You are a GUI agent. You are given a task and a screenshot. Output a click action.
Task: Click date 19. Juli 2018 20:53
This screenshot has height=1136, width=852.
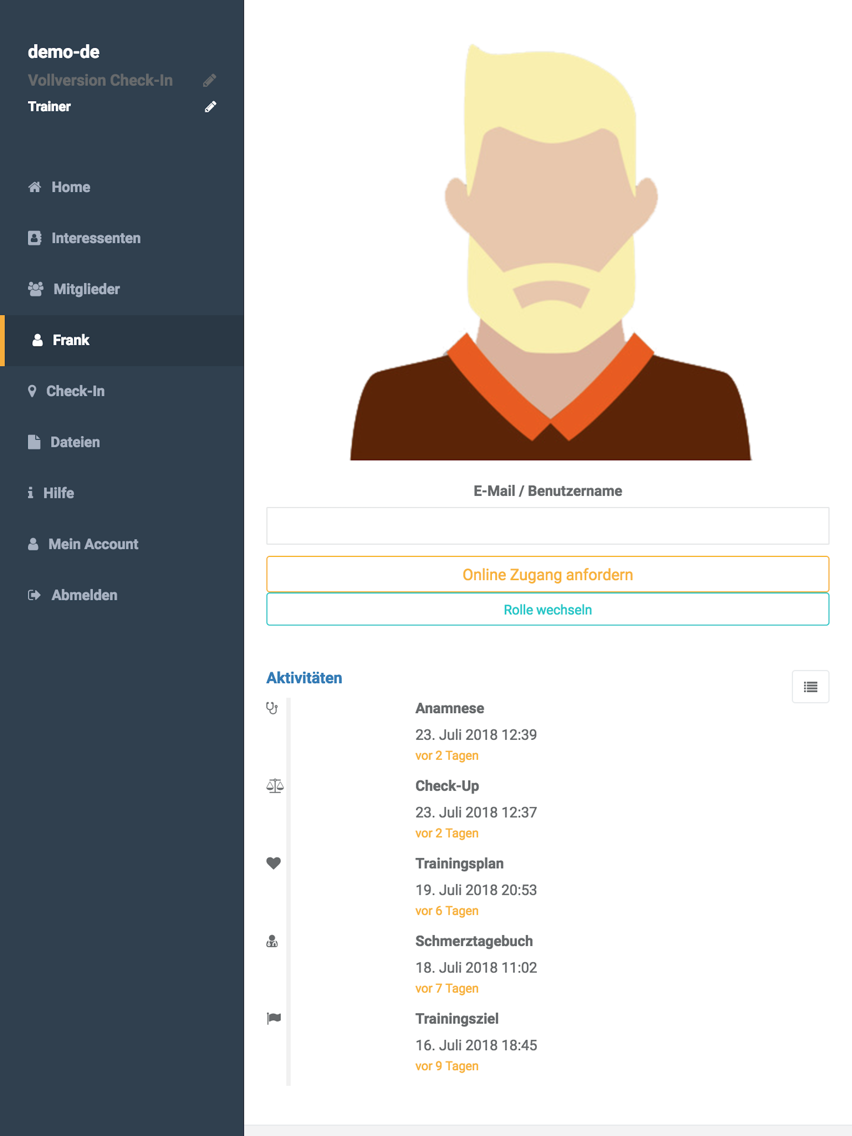[476, 890]
